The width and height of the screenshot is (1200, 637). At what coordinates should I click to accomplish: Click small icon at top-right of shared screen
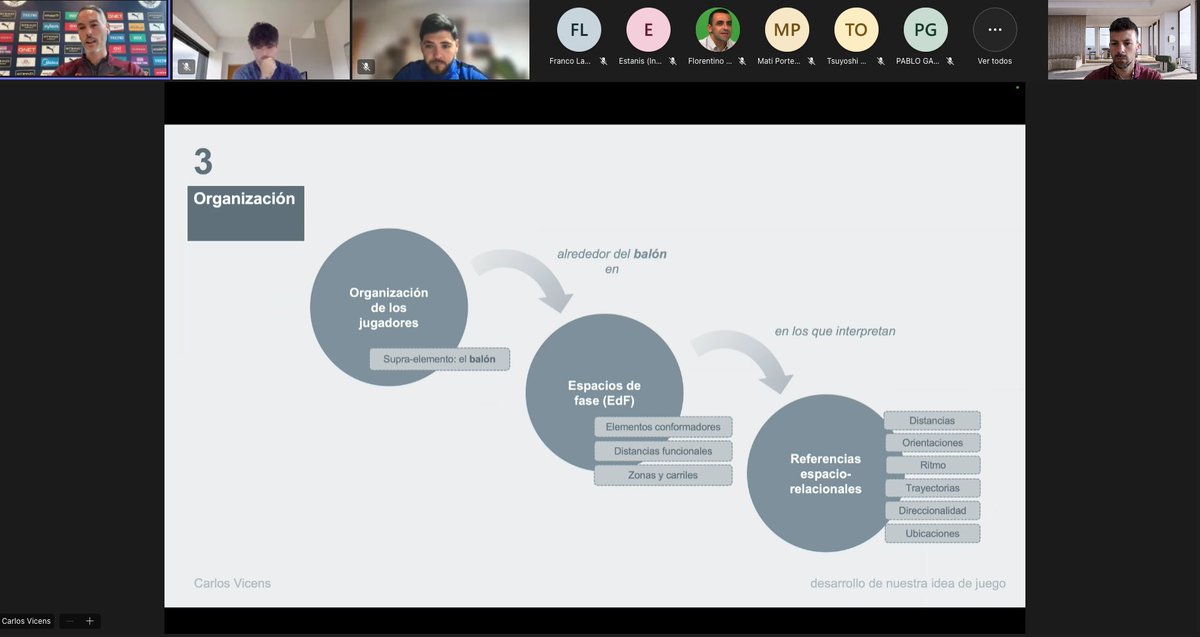[x=1018, y=88]
